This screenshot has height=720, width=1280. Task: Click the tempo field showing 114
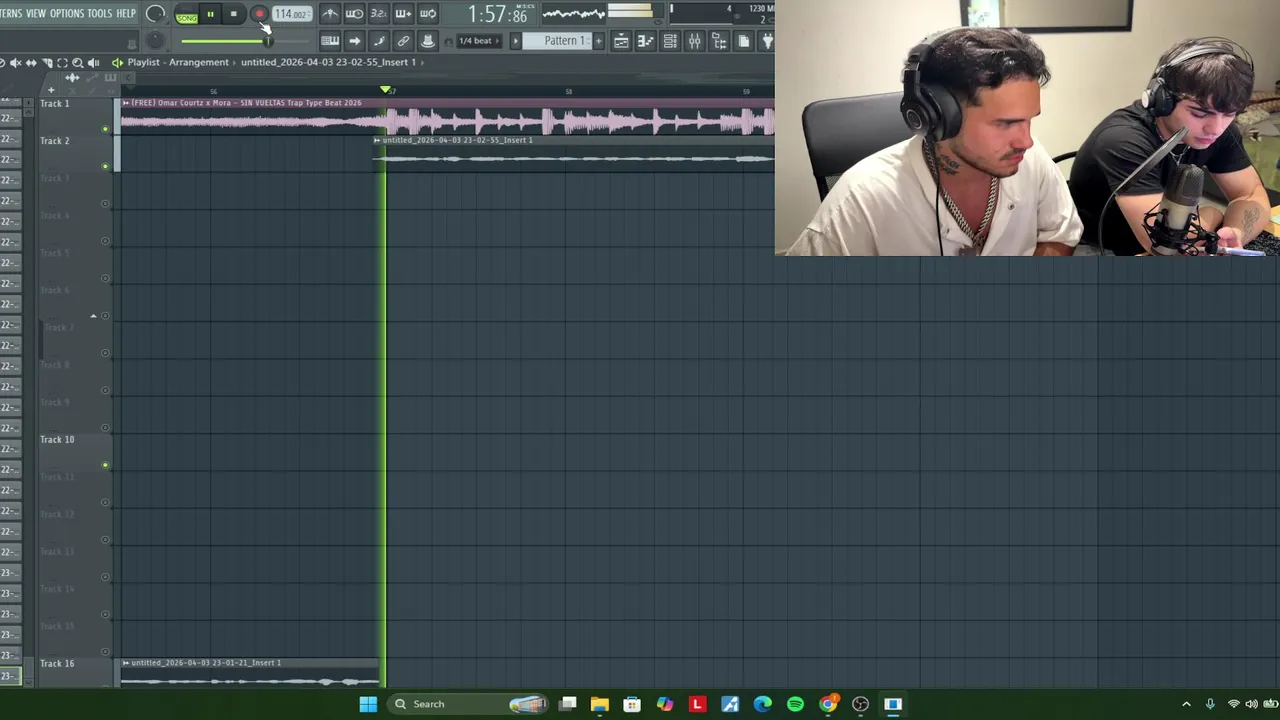coord(291,14)
